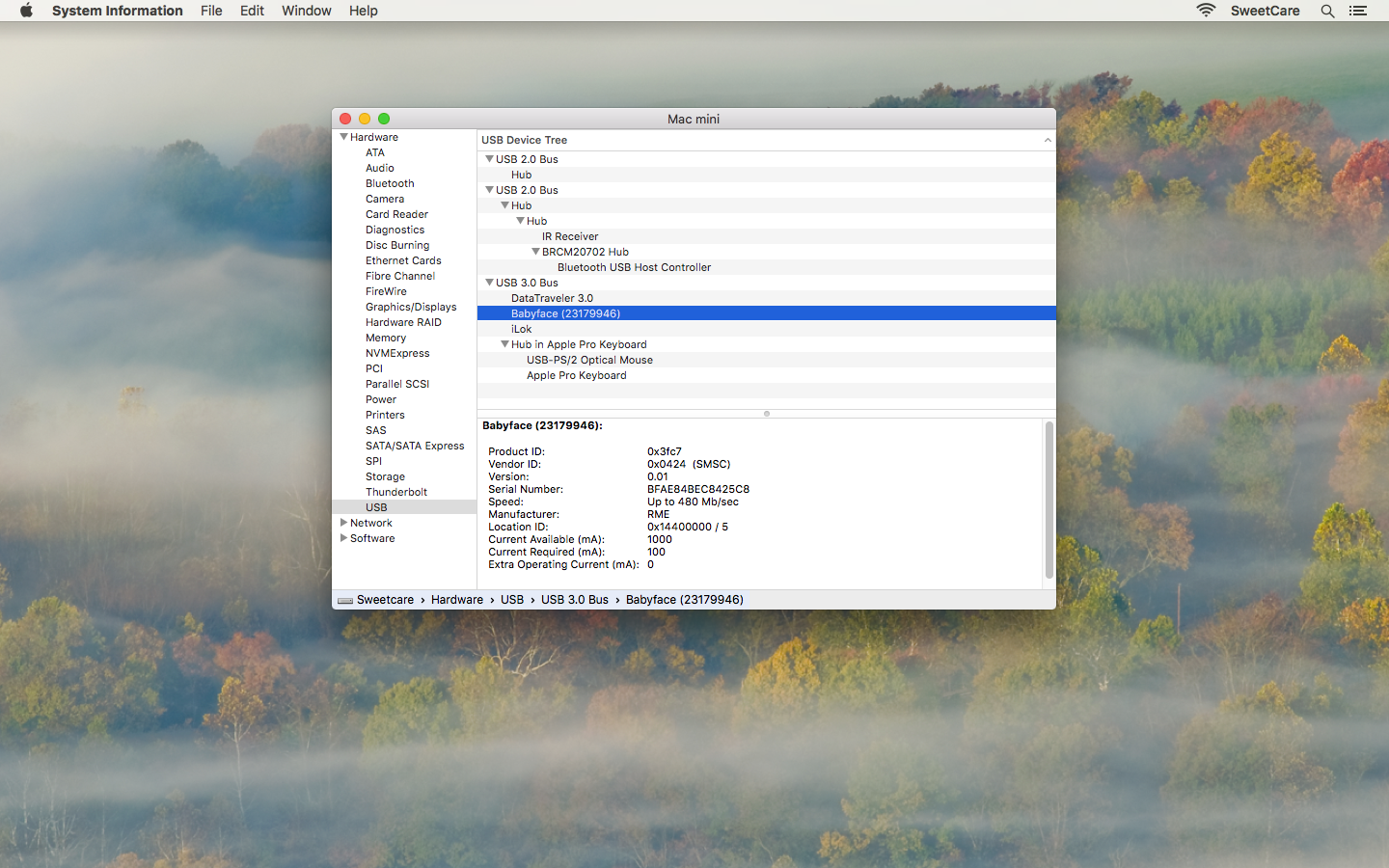Expand the Network category

[344, 523]
